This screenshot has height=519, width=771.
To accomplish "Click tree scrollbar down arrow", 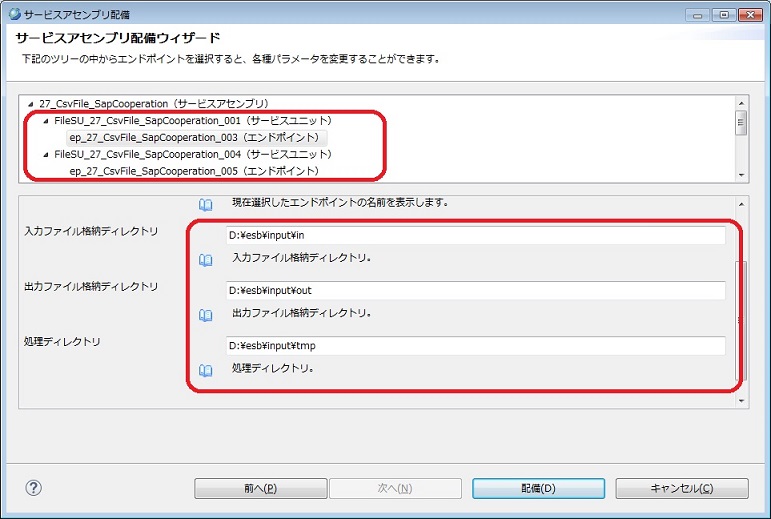I will [741, 175].
